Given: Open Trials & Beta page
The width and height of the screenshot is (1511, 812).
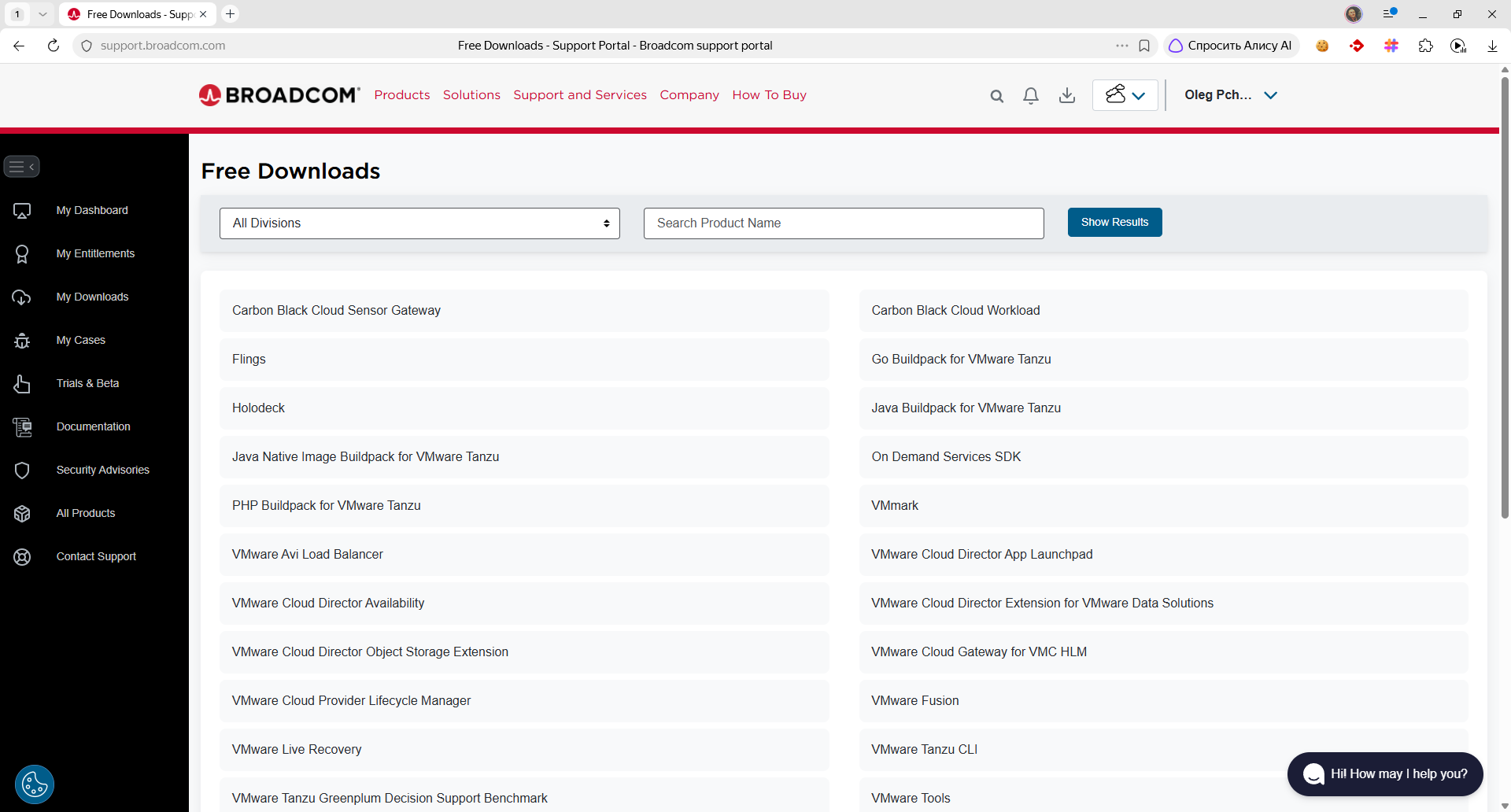Looking at the screenshot, I should point(87,383).
